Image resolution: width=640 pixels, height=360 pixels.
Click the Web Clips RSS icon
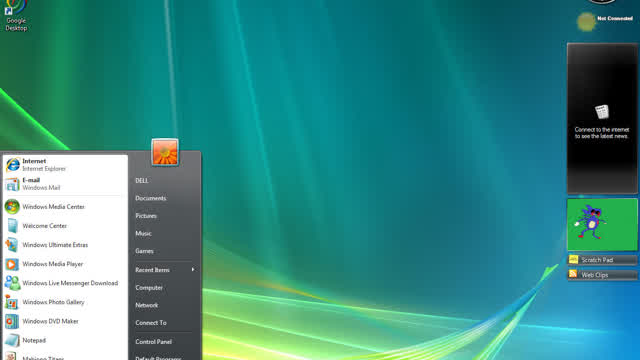pyautogui.click(x=573, y=274)
